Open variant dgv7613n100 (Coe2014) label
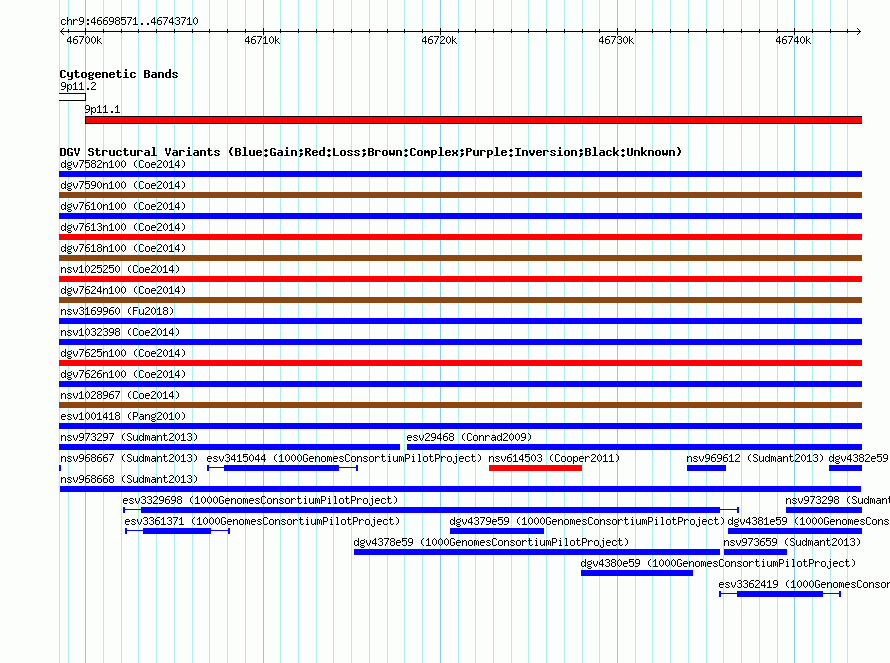 123,227
